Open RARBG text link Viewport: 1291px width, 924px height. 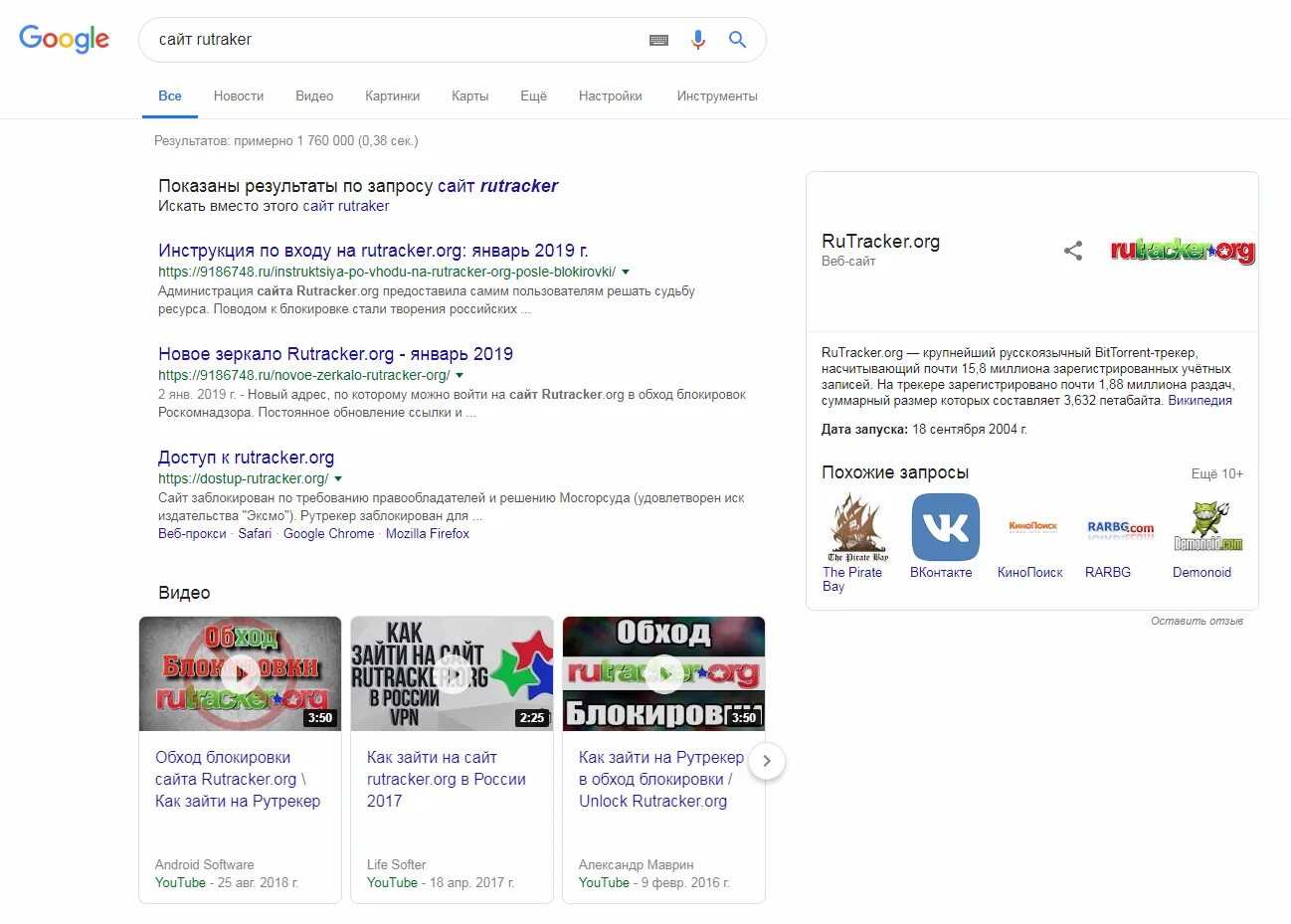pos(1108,573)
